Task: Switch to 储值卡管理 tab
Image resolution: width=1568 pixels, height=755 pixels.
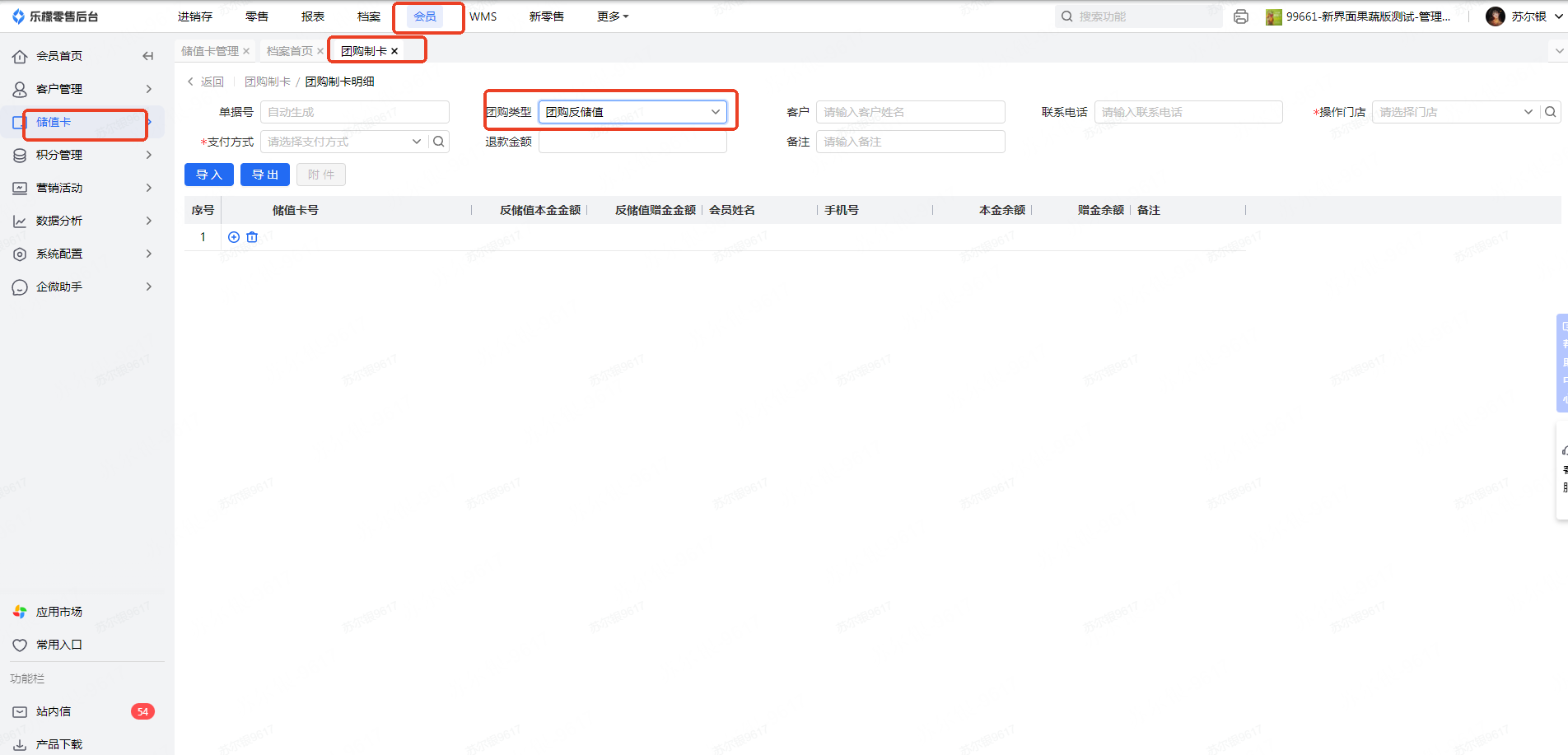Action: (210, 51)
